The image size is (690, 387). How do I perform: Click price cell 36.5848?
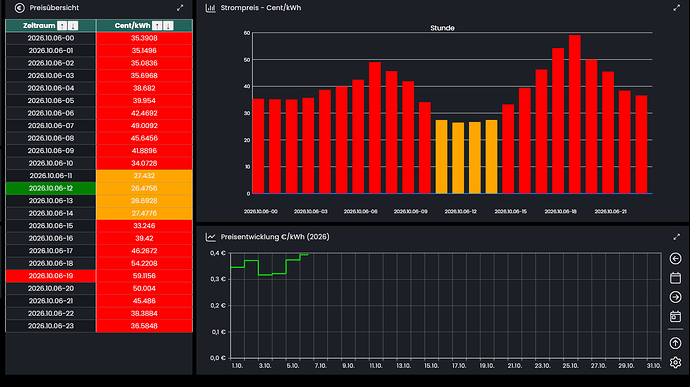click(x=144, y=326)
